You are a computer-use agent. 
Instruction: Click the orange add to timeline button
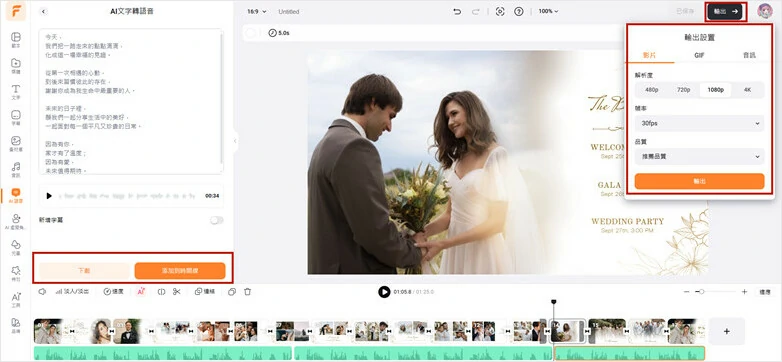(180, 271)
